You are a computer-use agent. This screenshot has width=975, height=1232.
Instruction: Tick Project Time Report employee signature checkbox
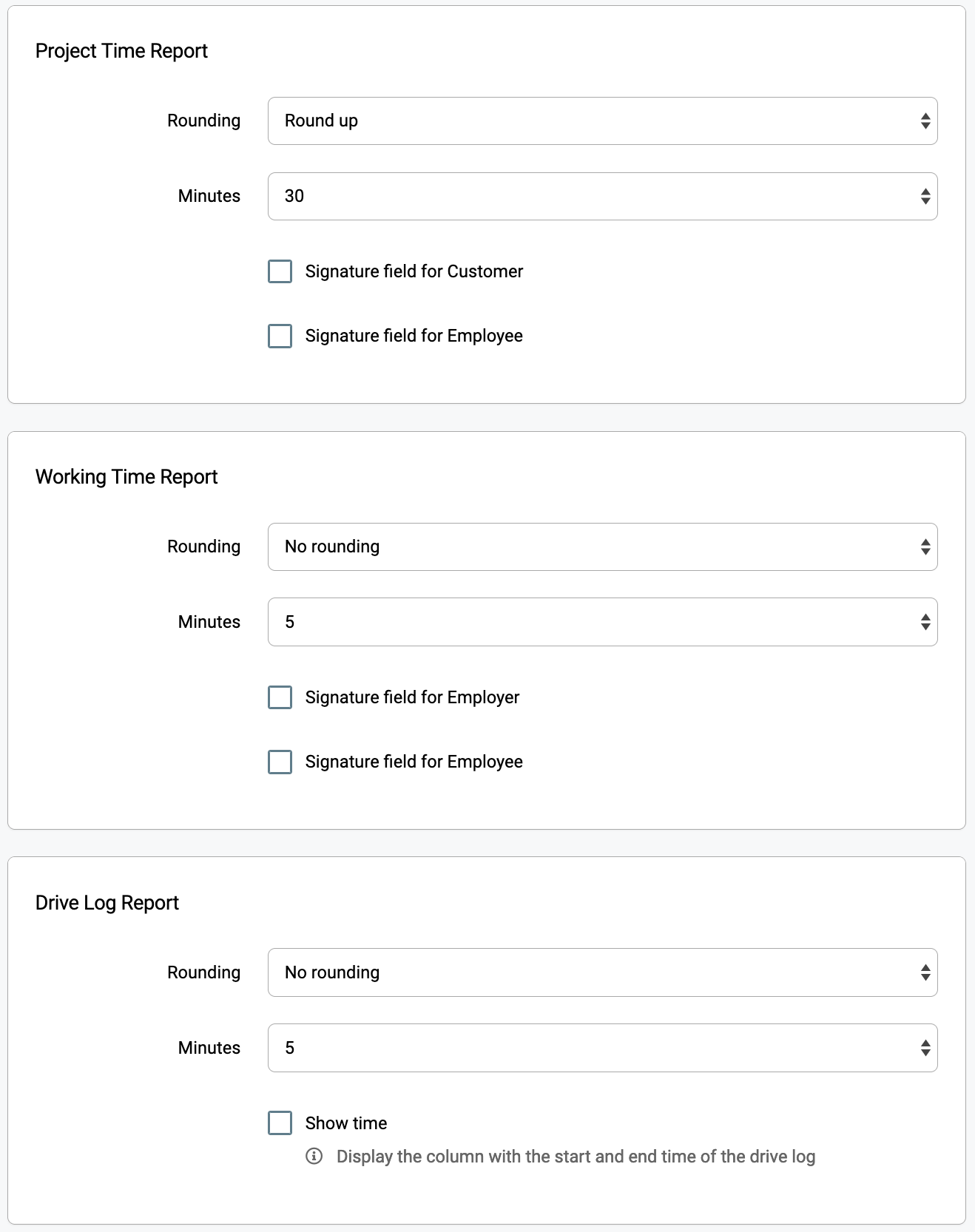(280, 336)
